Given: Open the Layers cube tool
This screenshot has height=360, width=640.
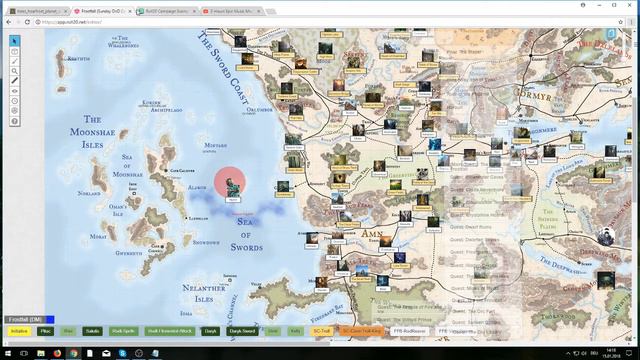Looking at the screenshot, I should (14, 51).
